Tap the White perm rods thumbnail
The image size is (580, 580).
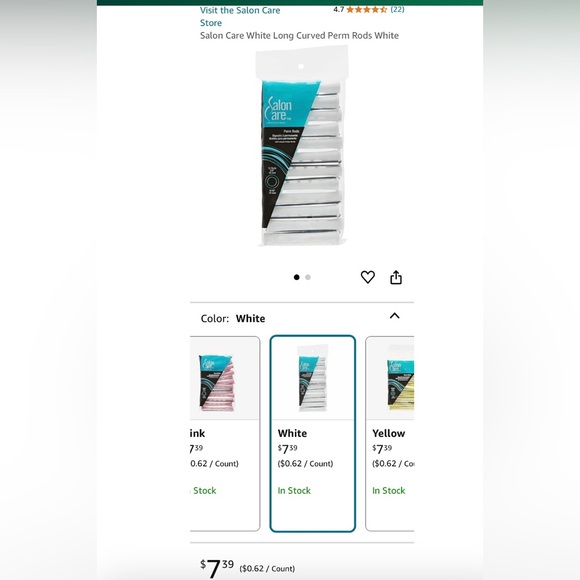coord(313,378)
